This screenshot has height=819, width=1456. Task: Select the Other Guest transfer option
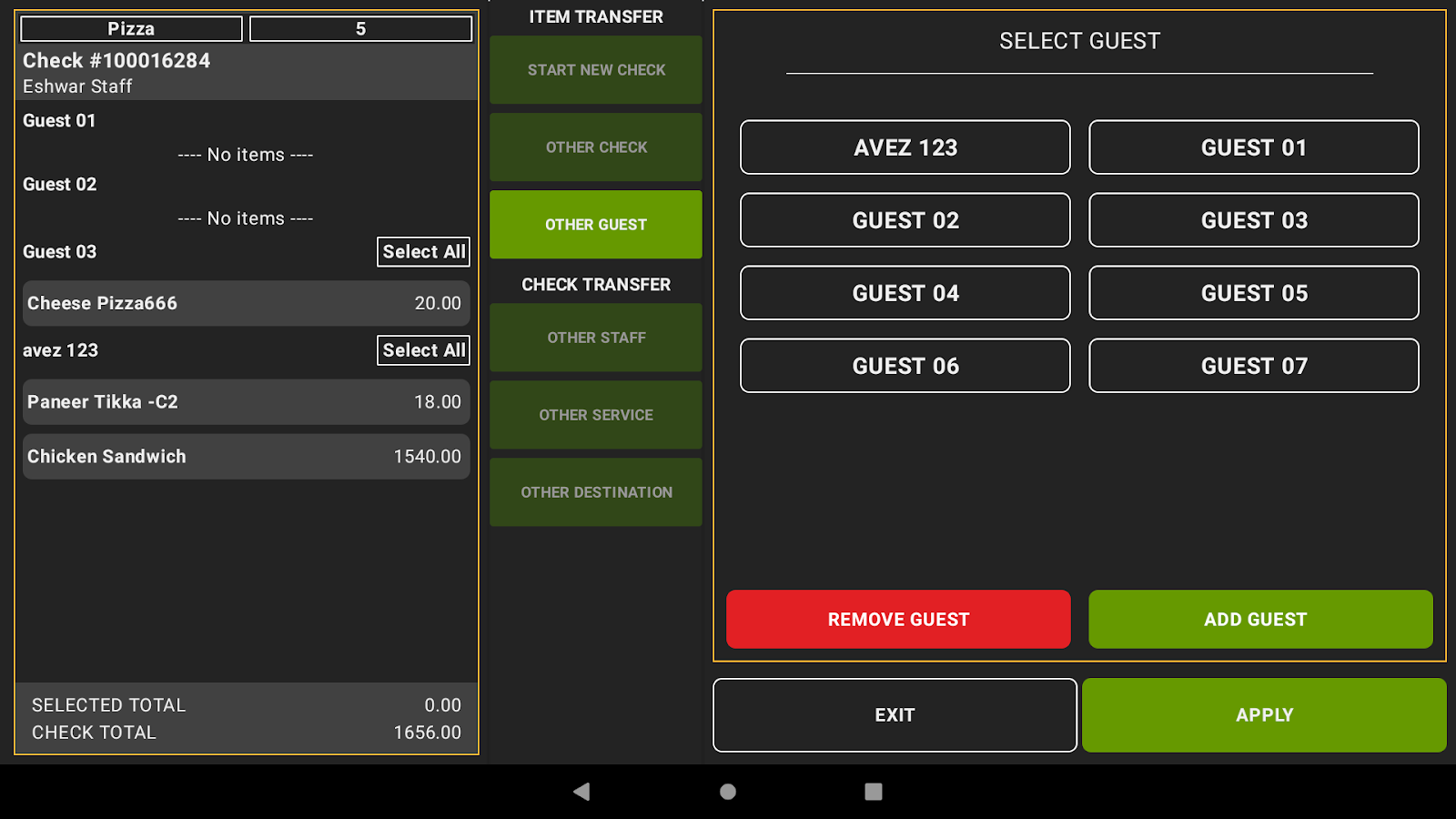pyautogui.click(x=596, y=225)
